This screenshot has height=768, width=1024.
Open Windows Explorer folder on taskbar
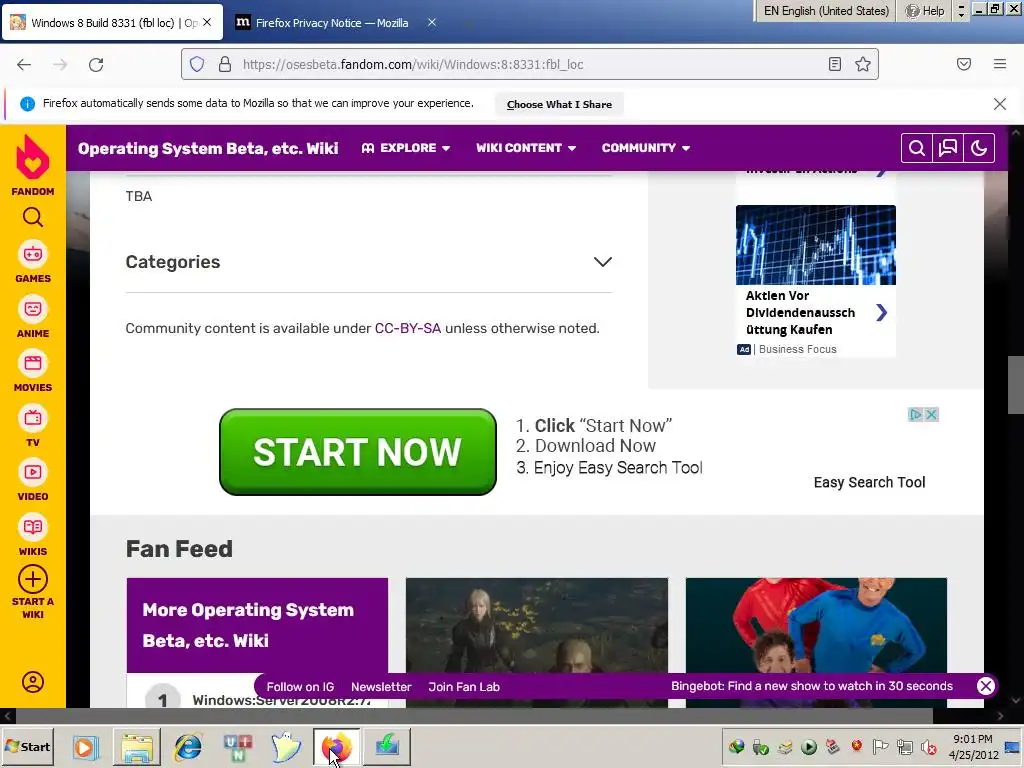click(x=137, y=746)
